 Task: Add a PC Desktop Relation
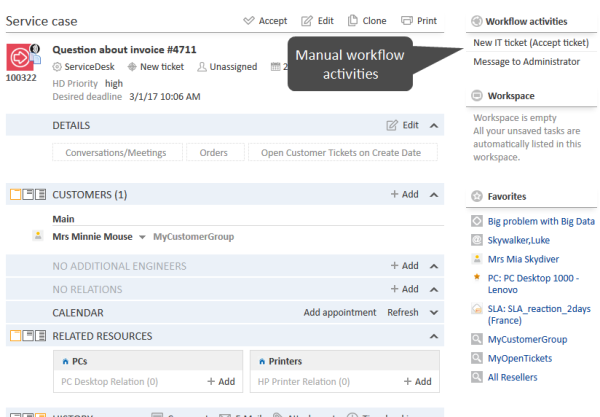(221, 382)
